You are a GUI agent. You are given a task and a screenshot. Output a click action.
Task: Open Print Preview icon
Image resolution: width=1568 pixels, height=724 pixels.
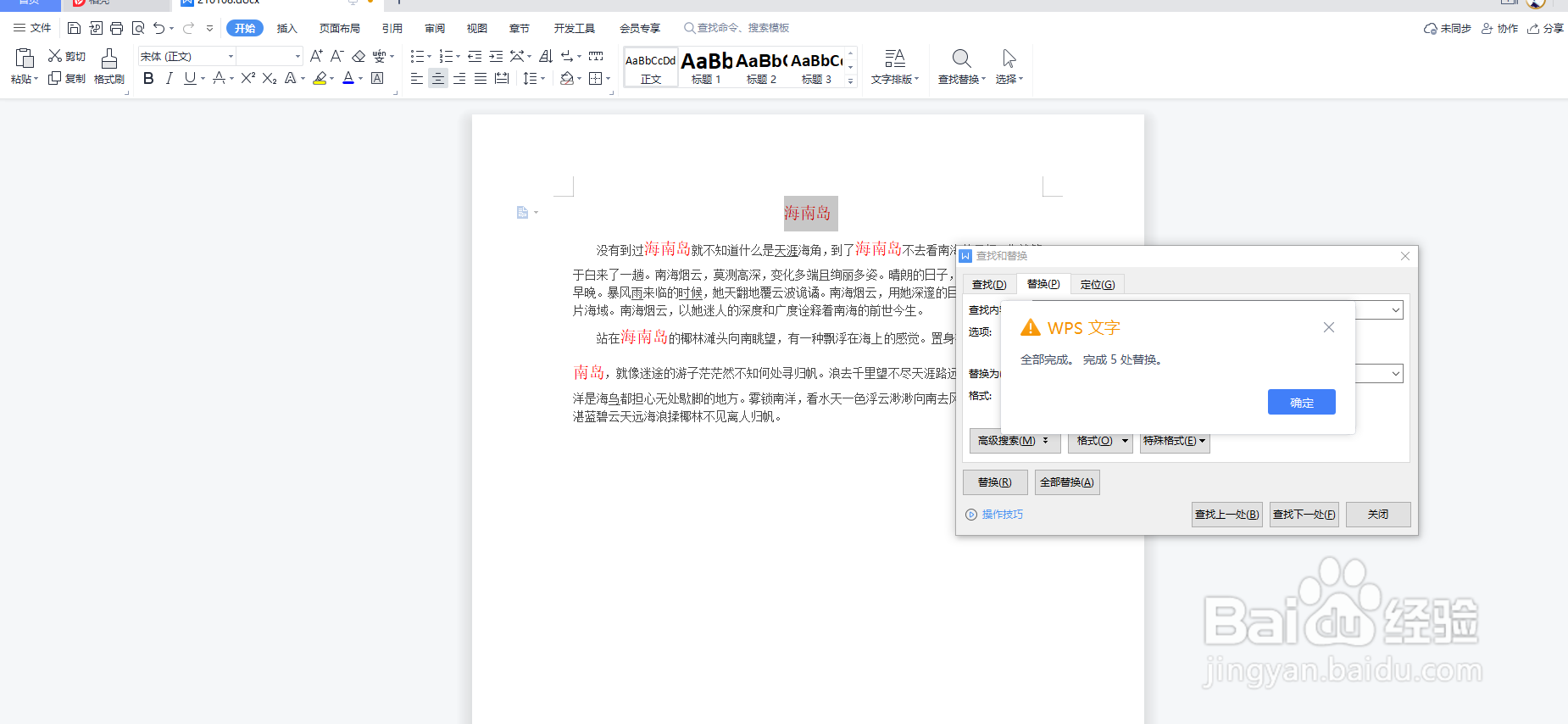click(138, 28)
